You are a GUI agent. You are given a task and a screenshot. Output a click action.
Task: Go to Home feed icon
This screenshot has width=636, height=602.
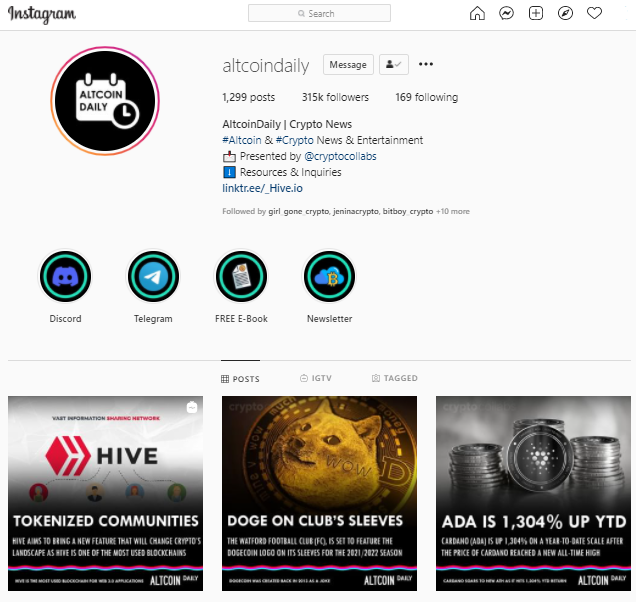tap(477, 13)
